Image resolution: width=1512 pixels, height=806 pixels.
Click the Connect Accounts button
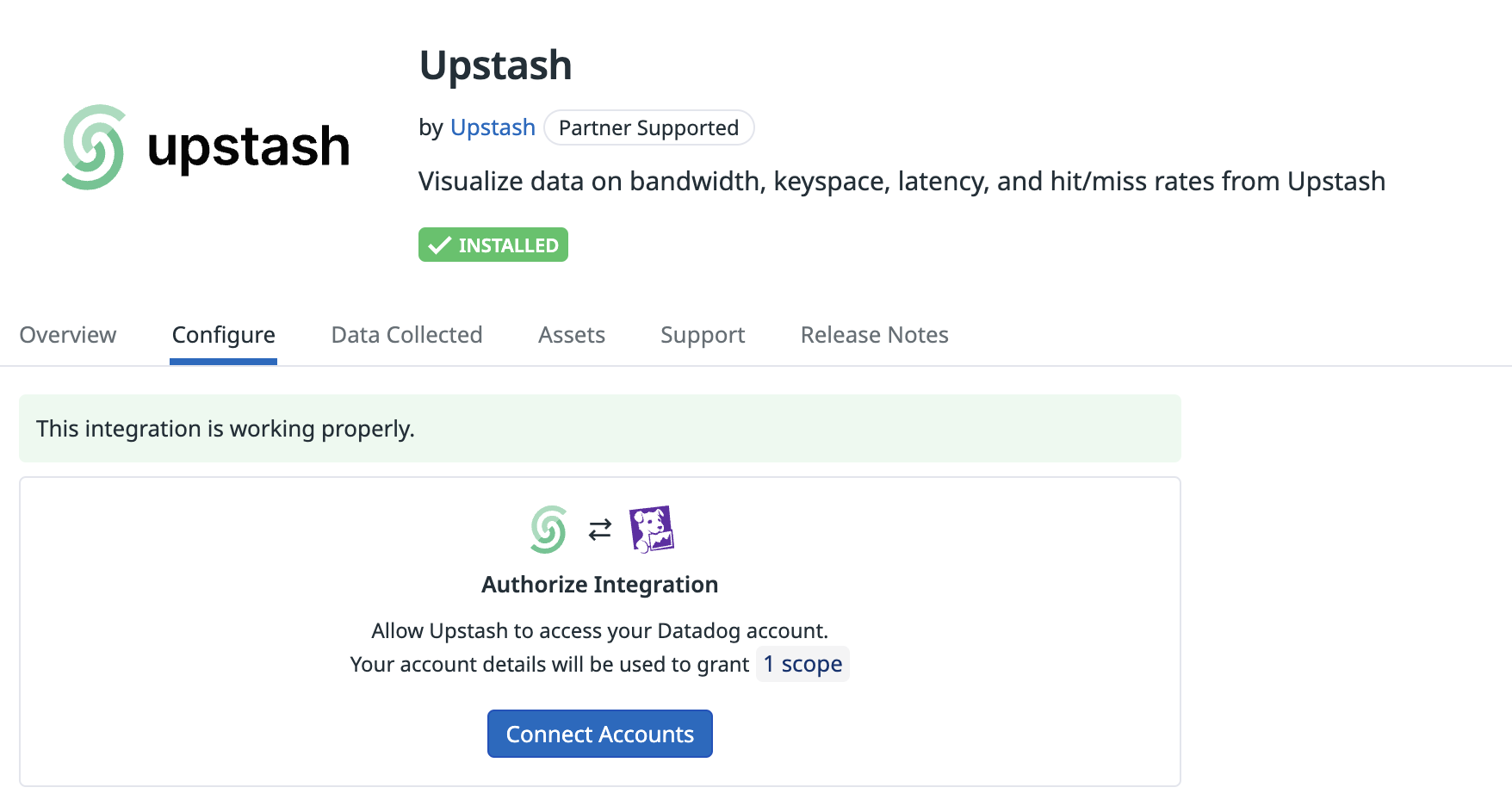point(600,734)
